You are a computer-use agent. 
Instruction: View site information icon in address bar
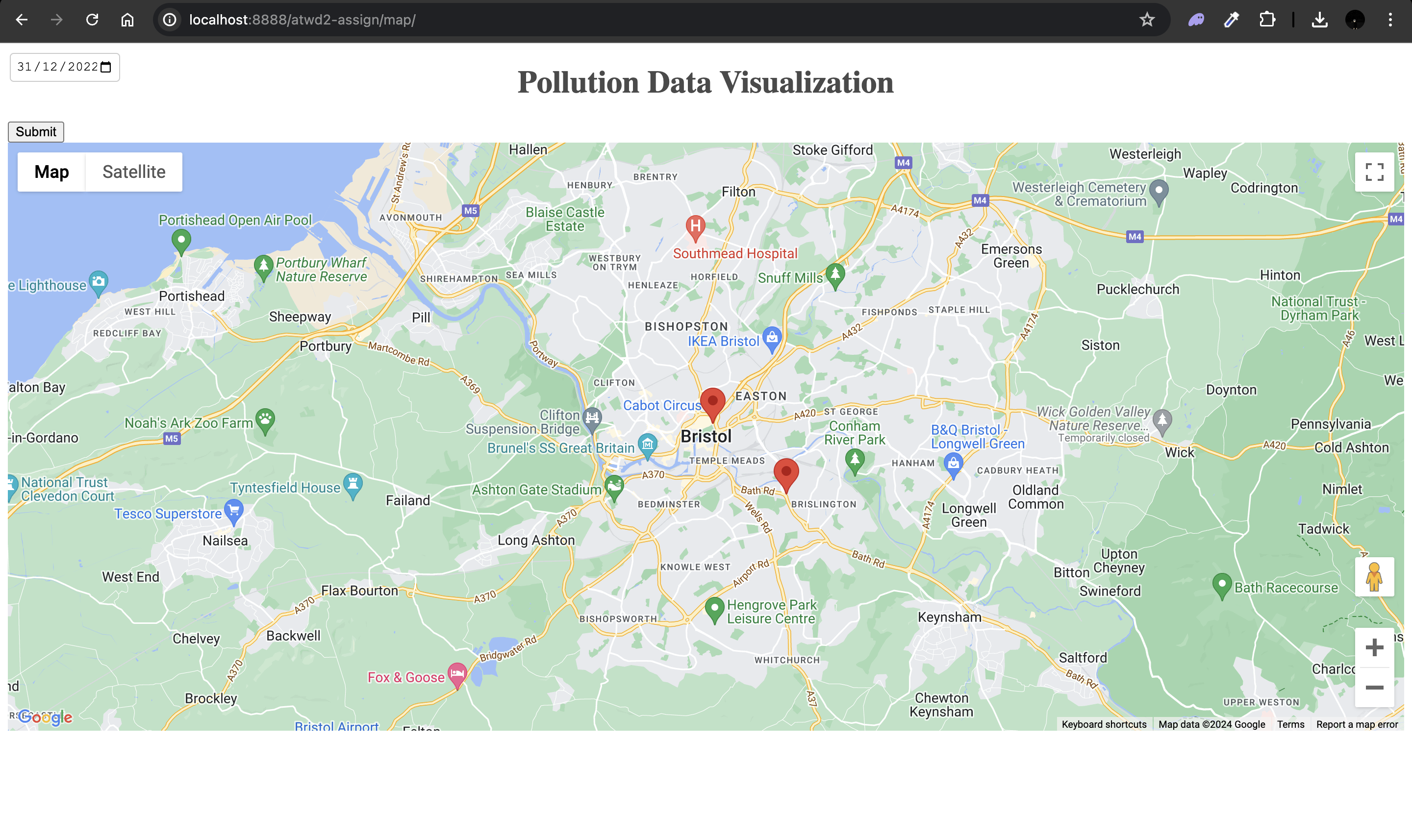click(169, 20)
